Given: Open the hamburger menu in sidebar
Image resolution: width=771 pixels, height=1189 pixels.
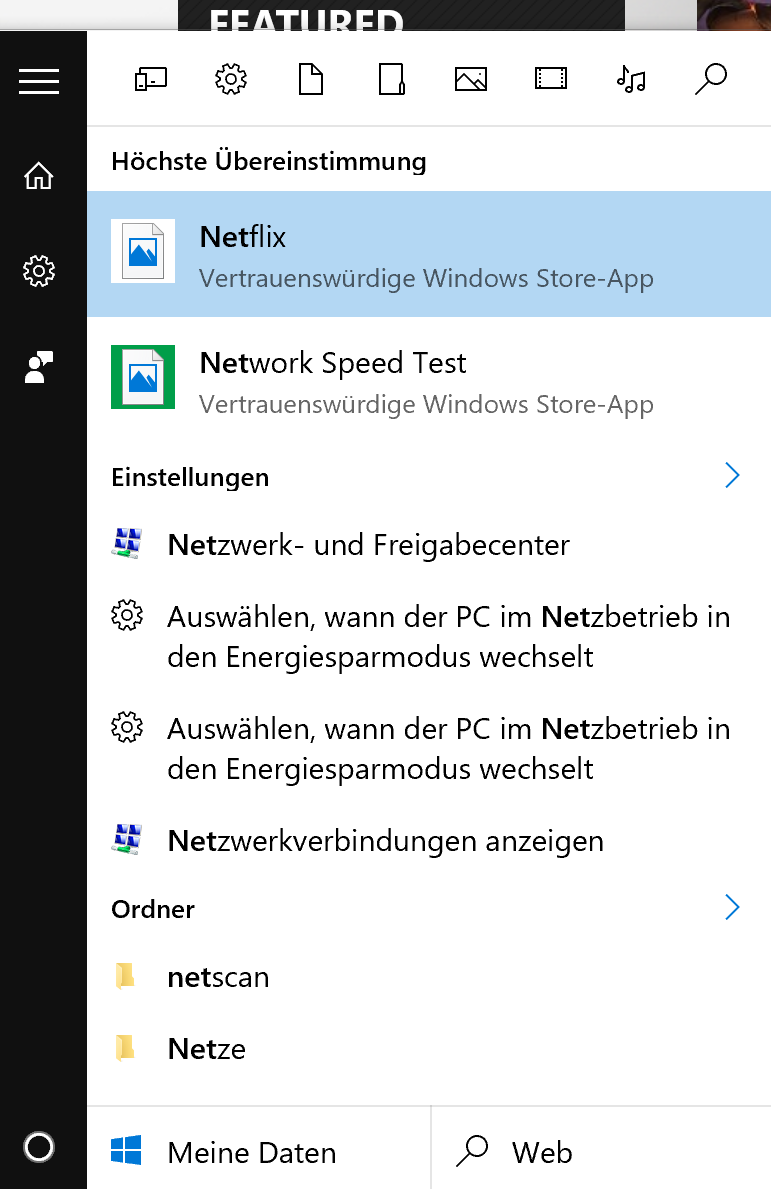Looking at the screenshot, I should click(x=39, y=81).
